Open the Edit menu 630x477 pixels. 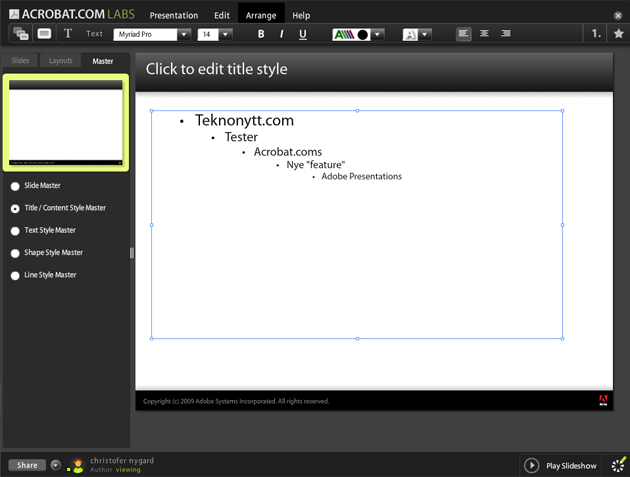[x=222, y=16]
